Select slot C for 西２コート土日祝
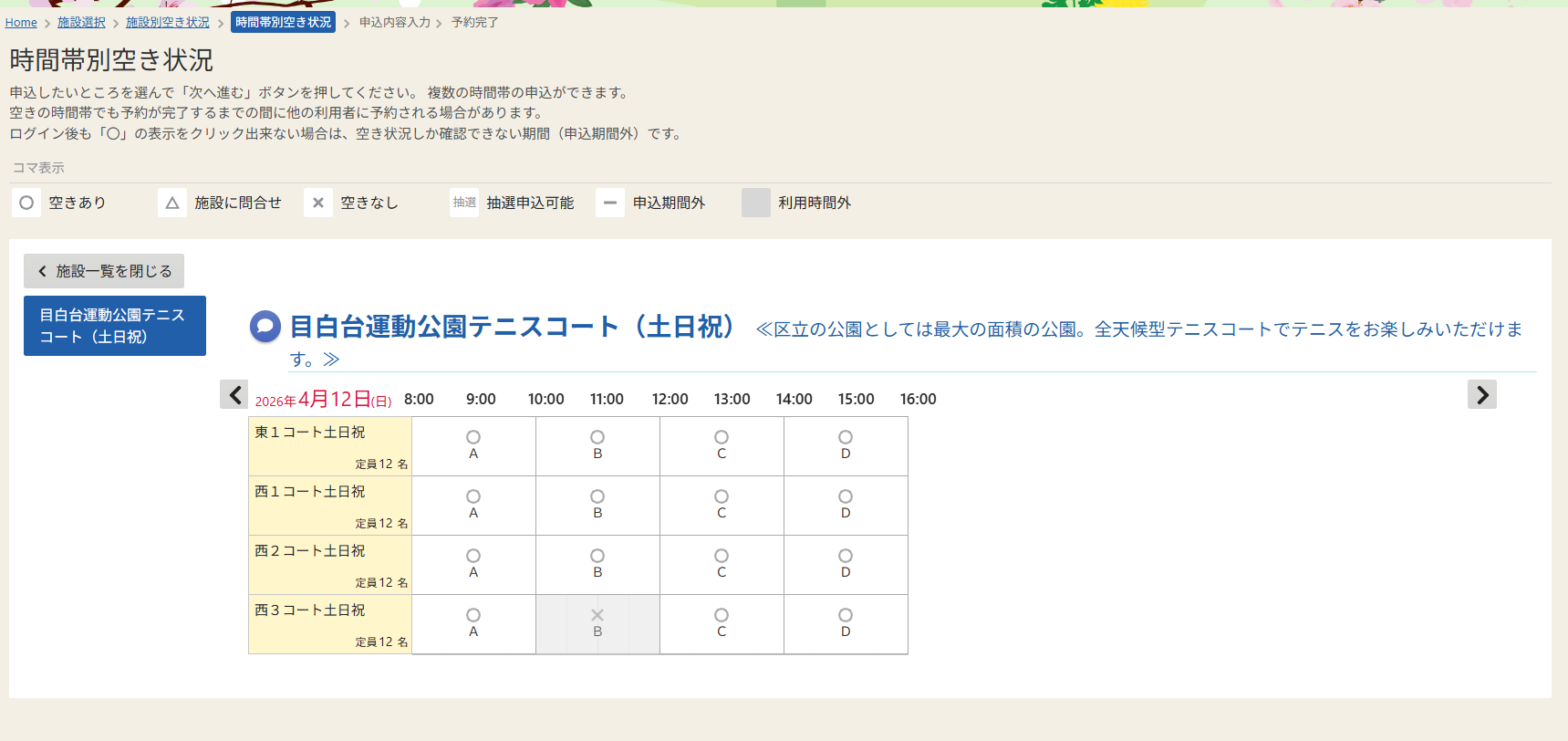Image resolution: width=1568 pixels, height=741 pixels. coord(721,564)
